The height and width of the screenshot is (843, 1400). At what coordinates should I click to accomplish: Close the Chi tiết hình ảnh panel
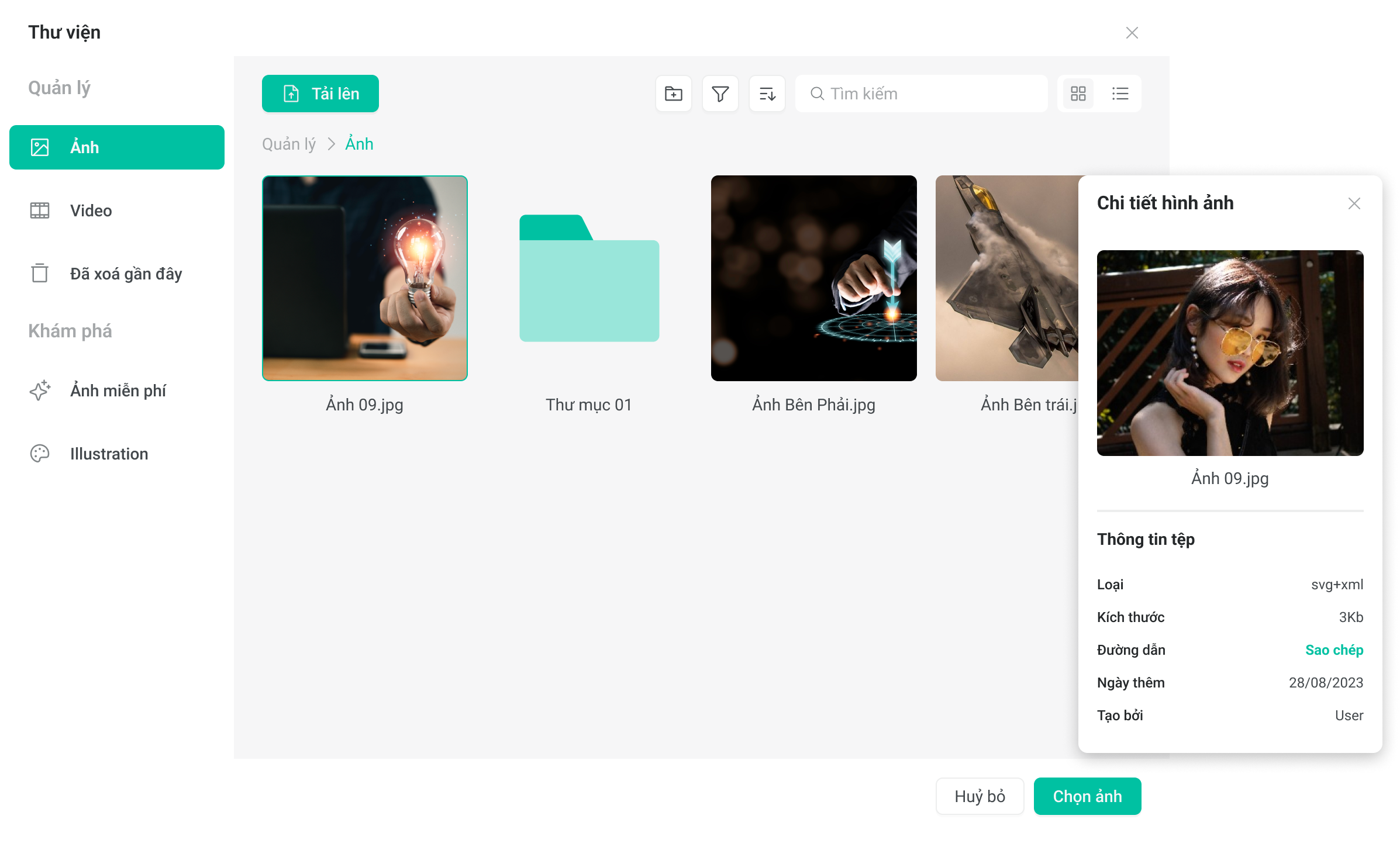pos(1354,203)
